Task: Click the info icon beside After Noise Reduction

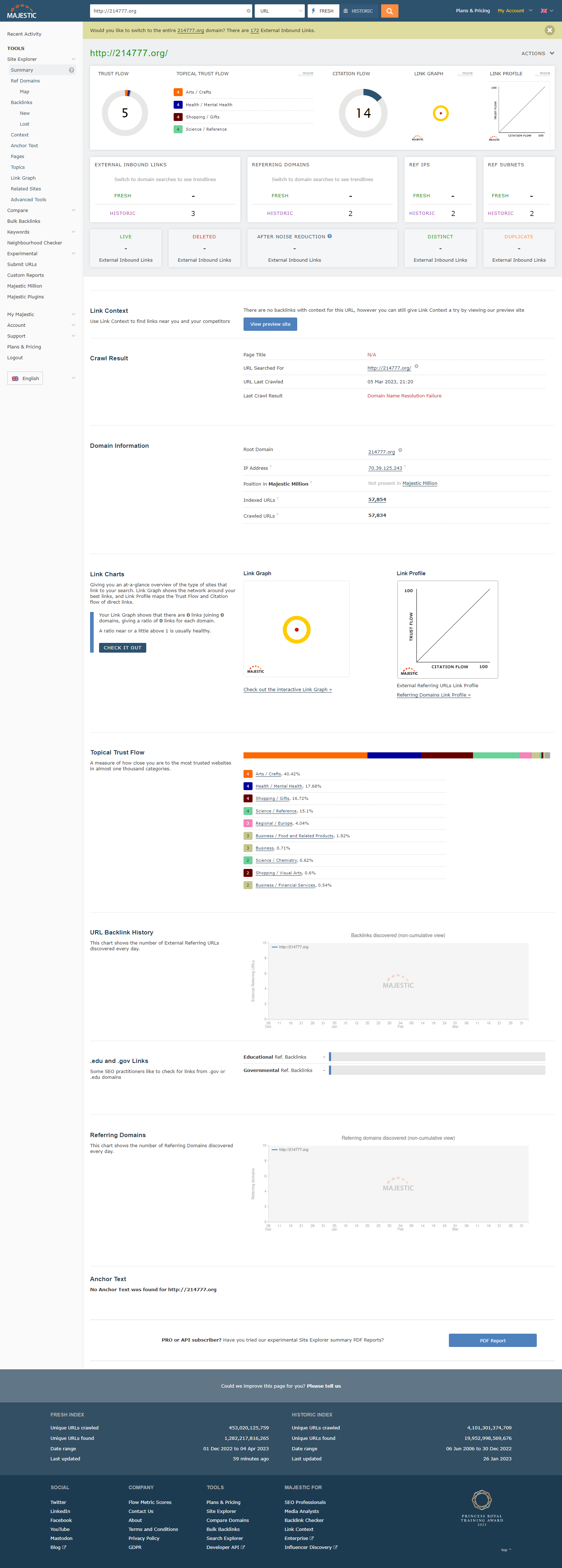Action: [x=329, y=236]
